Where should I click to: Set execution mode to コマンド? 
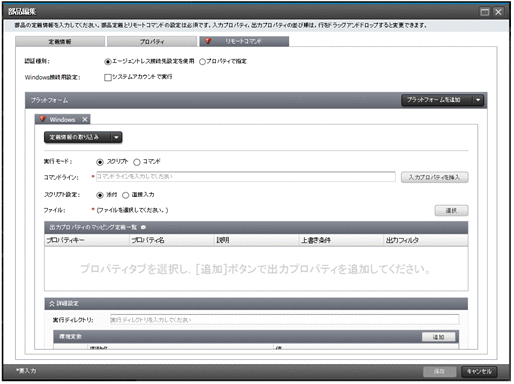[137, 162]
